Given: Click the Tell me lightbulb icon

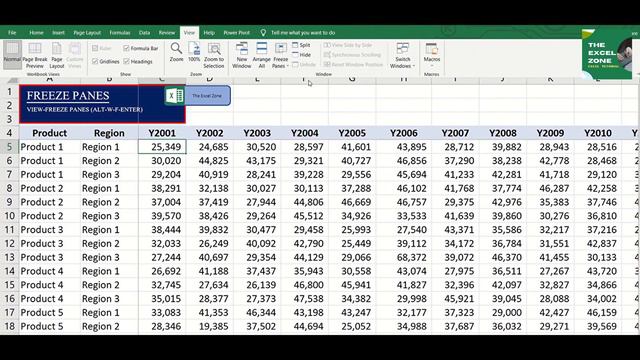Looking at the screenshot, I should point(263,33).
